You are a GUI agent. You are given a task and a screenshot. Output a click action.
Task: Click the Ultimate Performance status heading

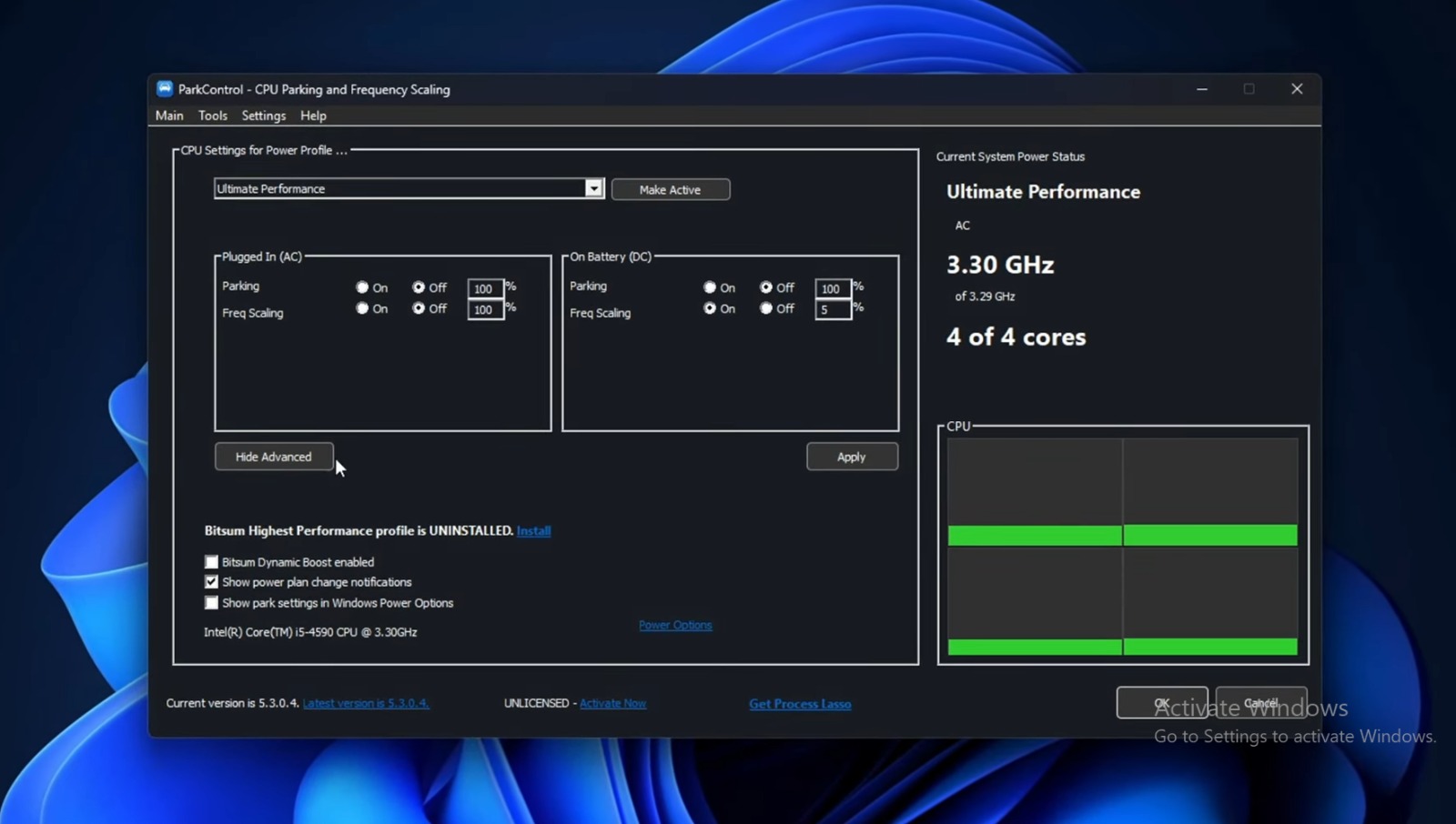click(x=1043, y=192)
